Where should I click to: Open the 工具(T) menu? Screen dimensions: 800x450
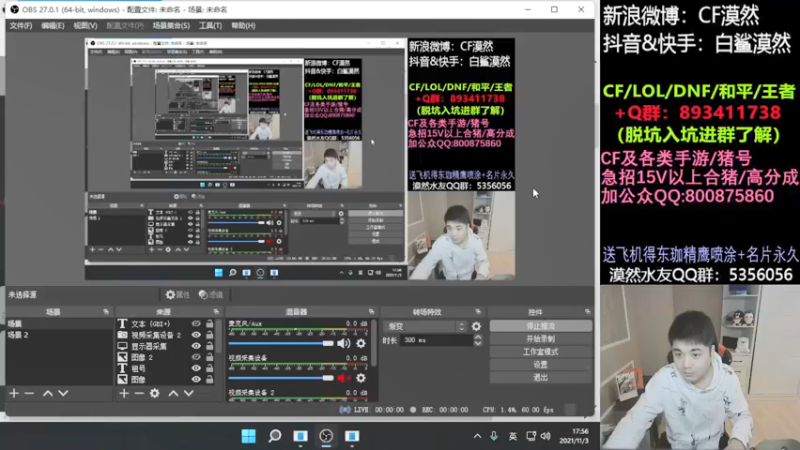[x=210, y=26]
